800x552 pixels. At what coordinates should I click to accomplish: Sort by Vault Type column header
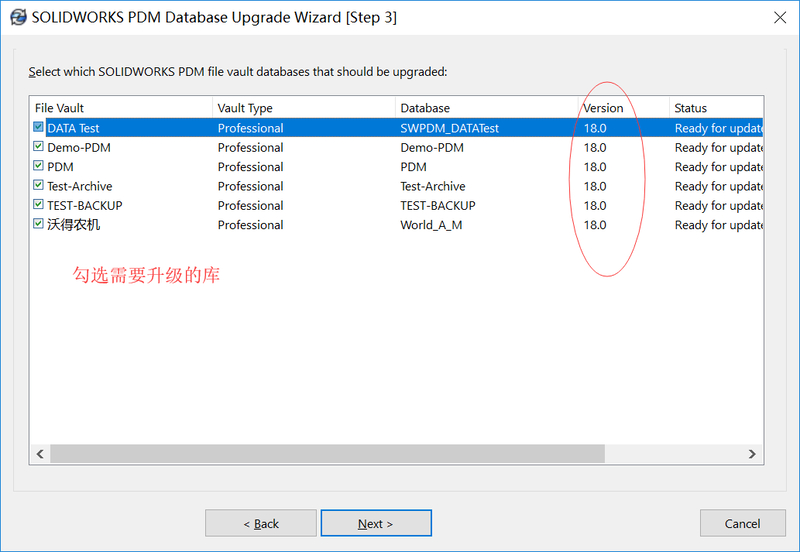tap(304, 108)
